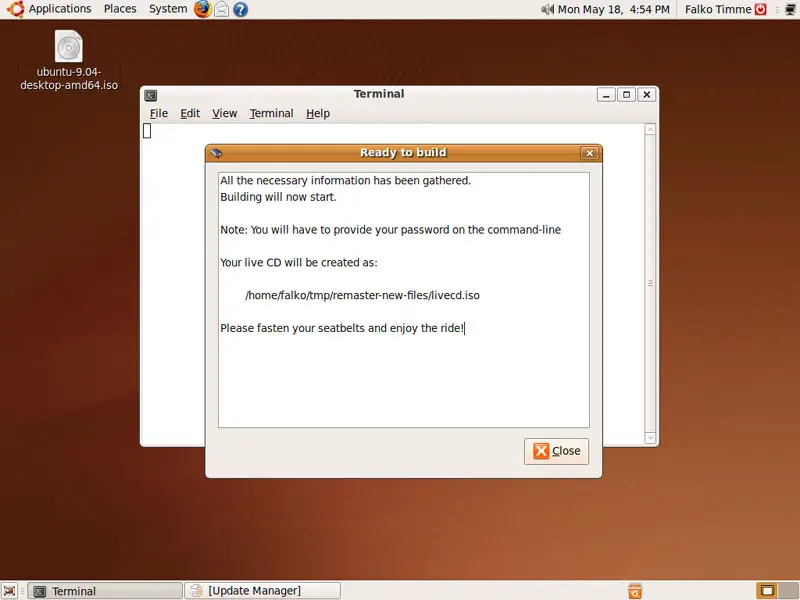Click 'Your live CD will be created as:'

(x=298, y=263)
